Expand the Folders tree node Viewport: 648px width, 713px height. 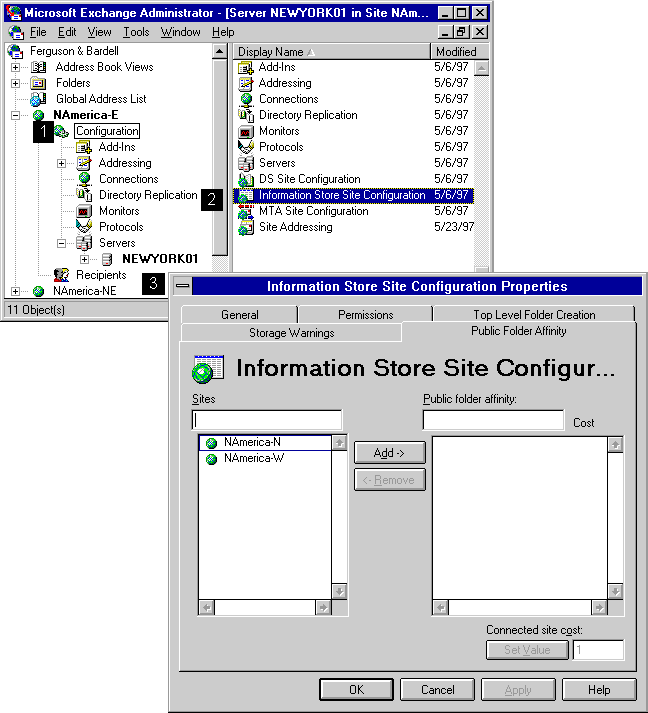(x=15, y=84)
